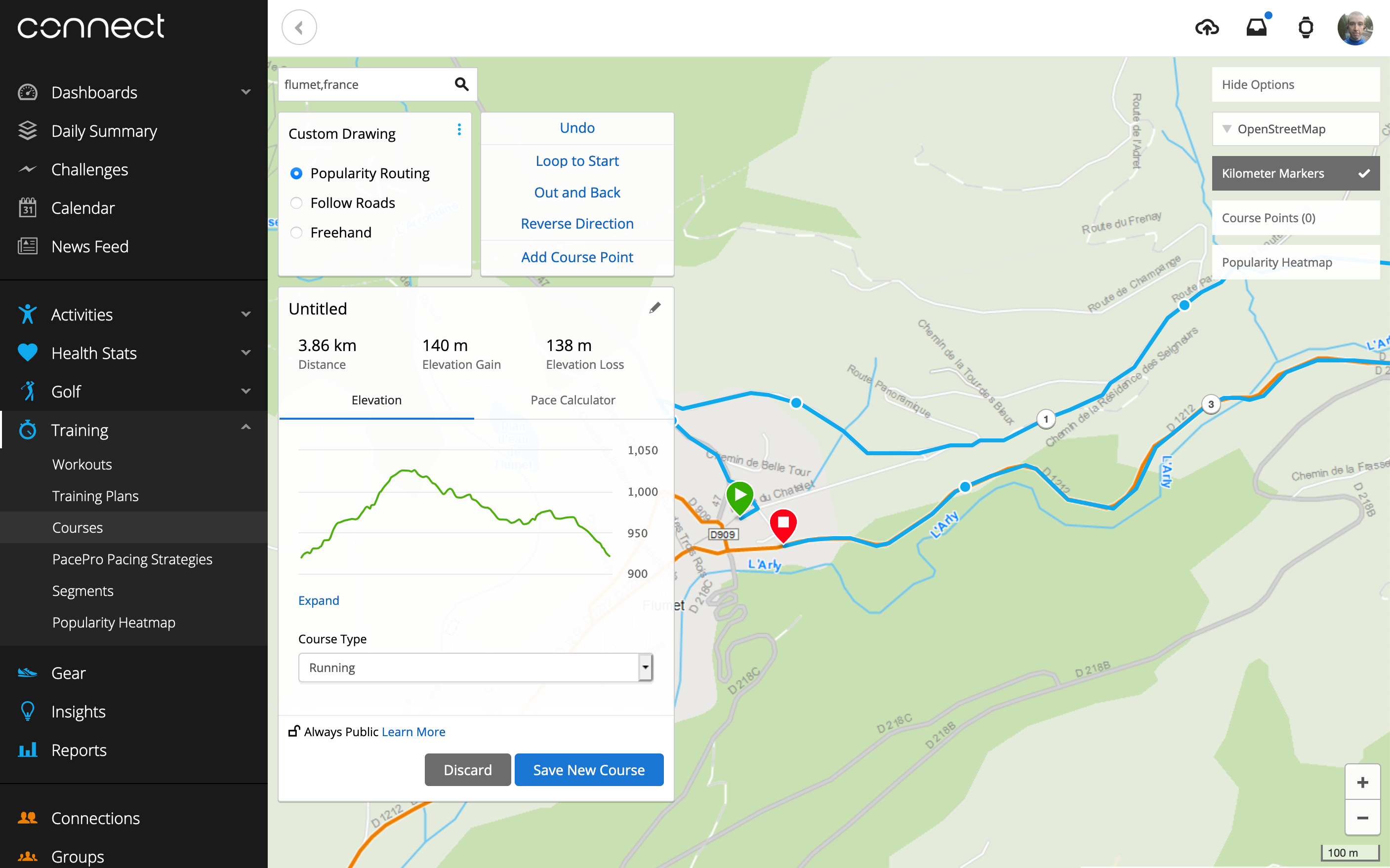The height and width of the screenshot is (868, 1390).
Task: Open Custom Drawing three-dot menu
Action: click(x=459, y=130)
